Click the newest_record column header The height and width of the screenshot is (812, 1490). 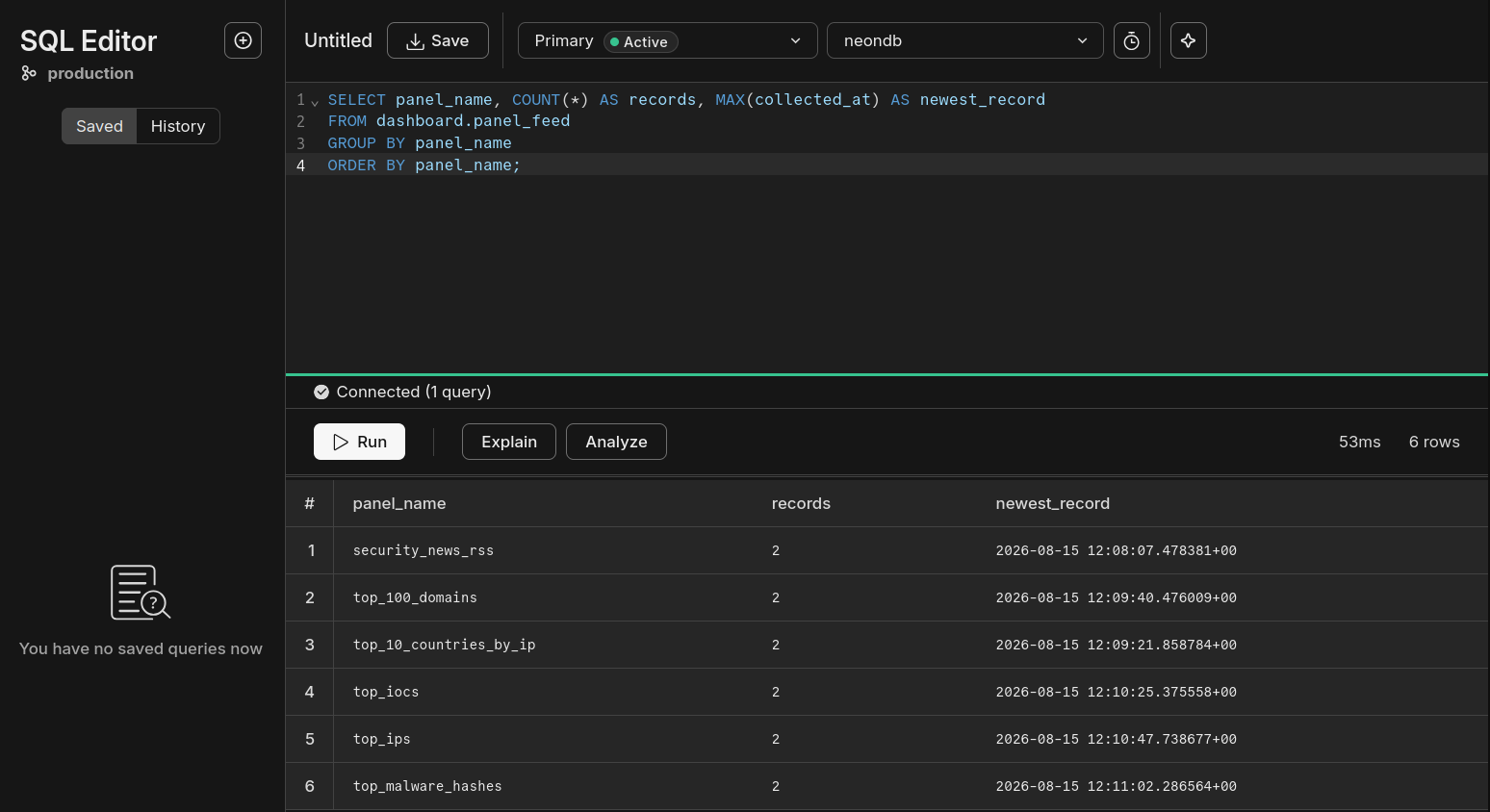(1053, 503)
